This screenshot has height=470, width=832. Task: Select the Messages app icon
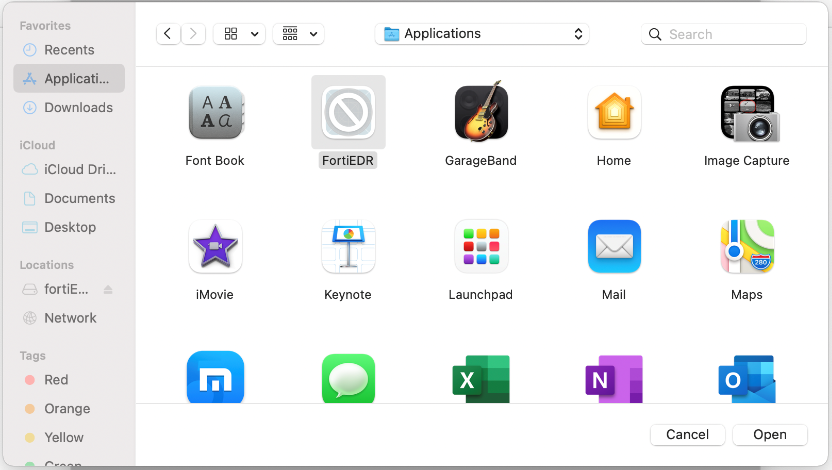coord(348,378)
